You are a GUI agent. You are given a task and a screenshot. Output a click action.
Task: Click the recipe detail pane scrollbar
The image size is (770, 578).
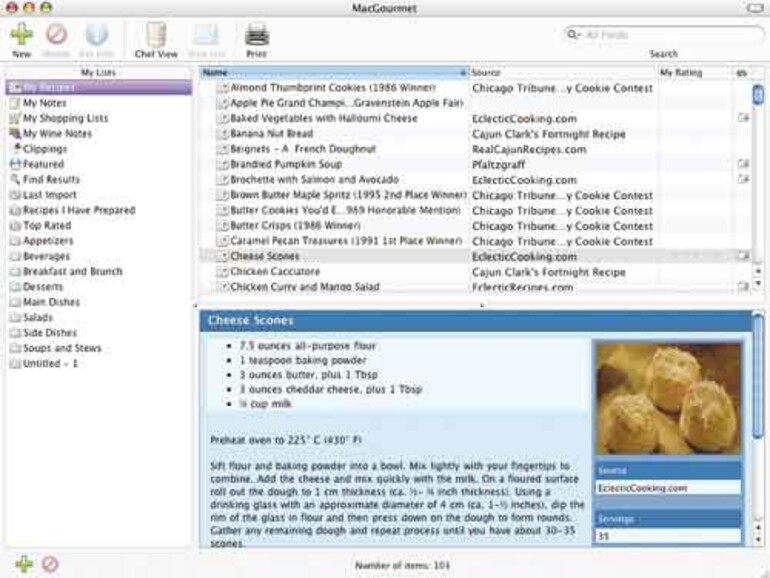click(759, 376)
